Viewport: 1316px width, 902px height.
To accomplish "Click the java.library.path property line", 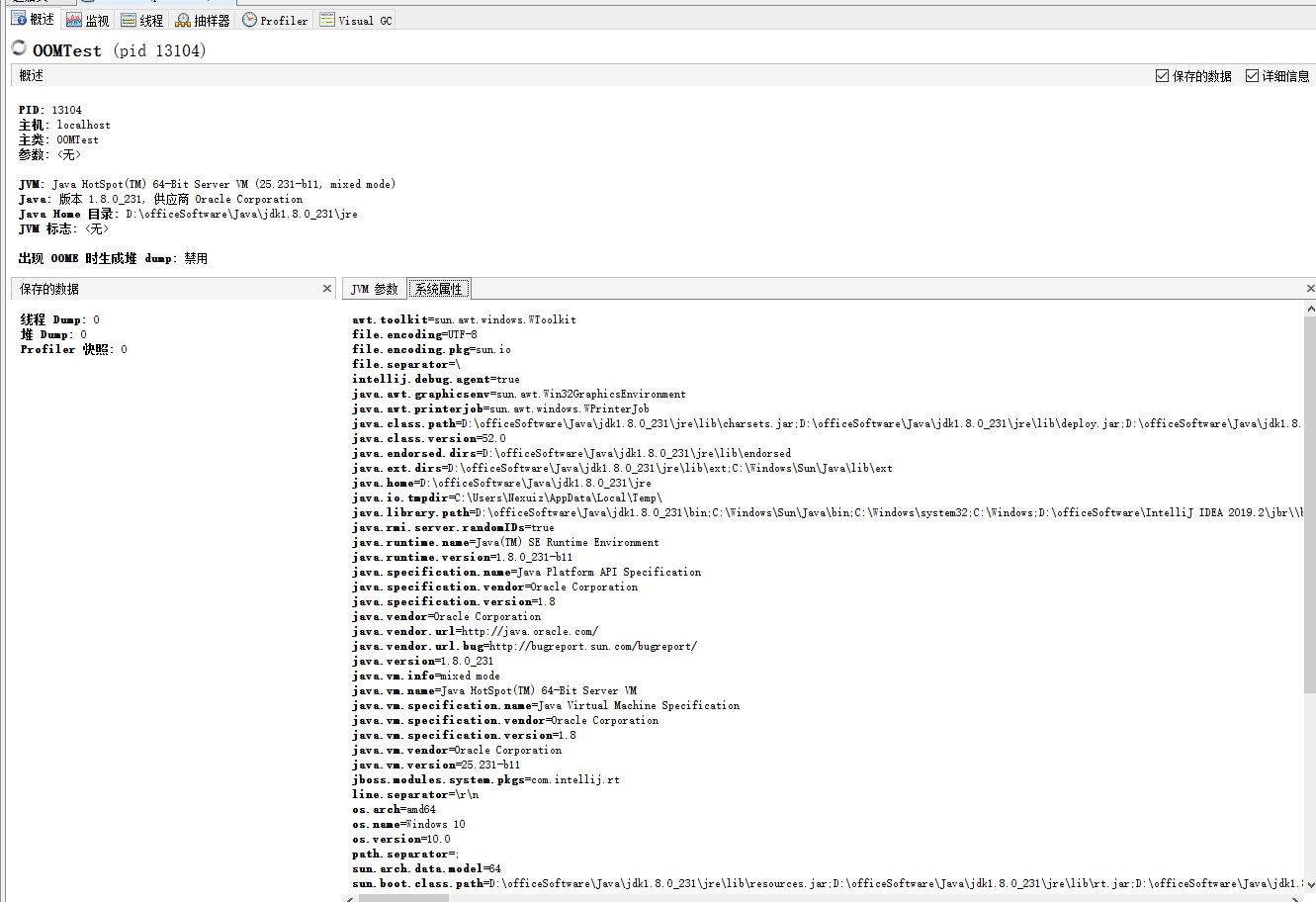I will 827,512.
